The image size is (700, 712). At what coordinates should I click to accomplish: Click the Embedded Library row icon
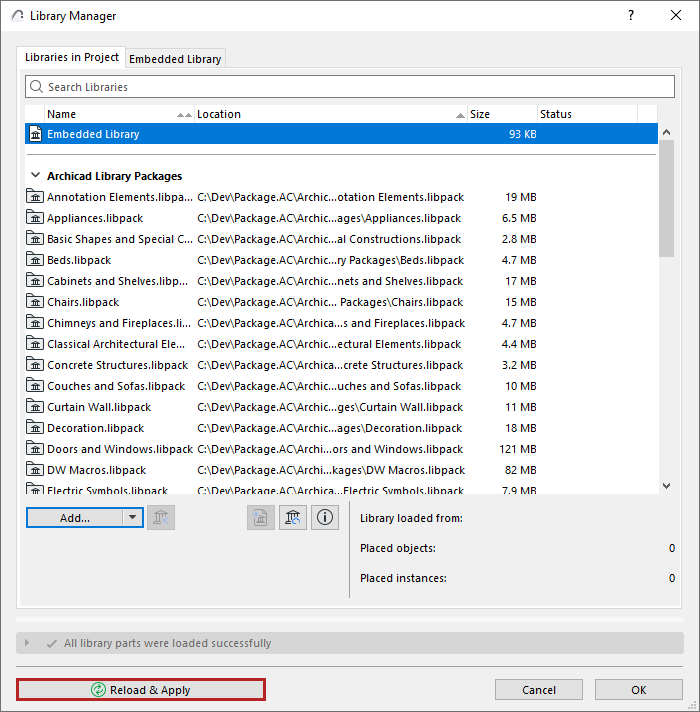coord(35,134)
